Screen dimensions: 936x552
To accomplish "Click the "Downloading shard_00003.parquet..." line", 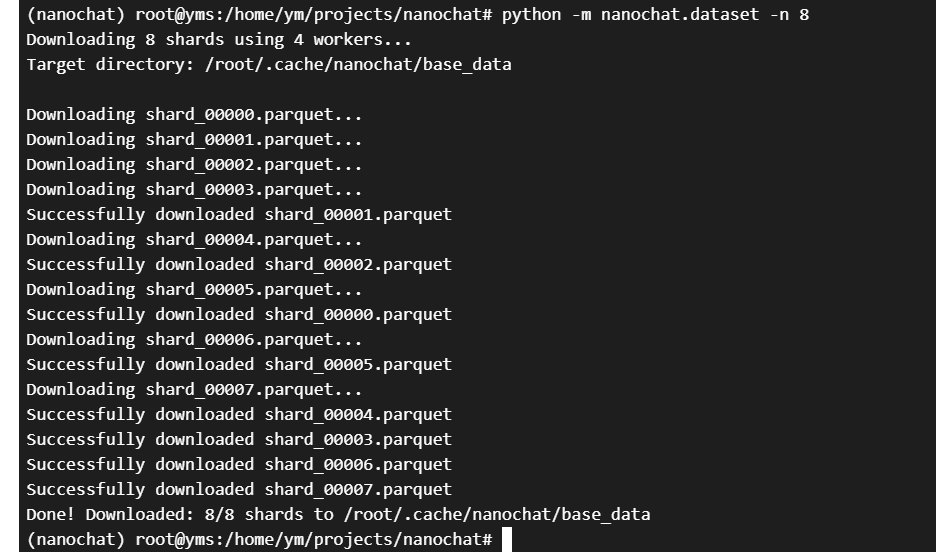I will pyautogui.click(x=194, y=190).
